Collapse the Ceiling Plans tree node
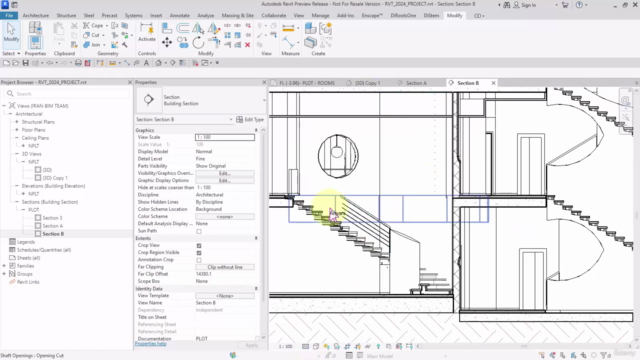The height and width of the screenshot is (360, 640). click(17, 138)
